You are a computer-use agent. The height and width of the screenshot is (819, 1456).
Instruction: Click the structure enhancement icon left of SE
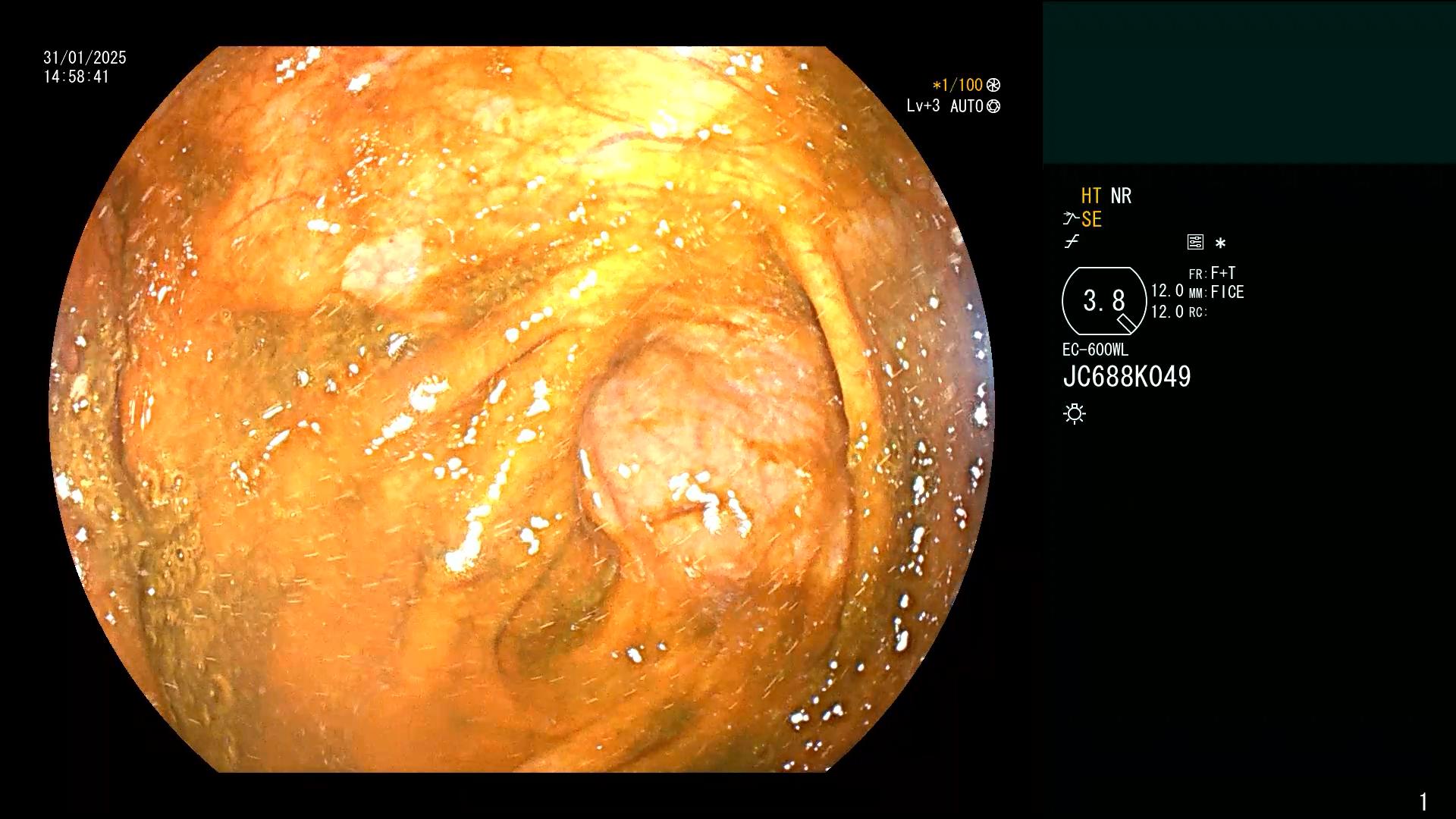click(1070, 219)
